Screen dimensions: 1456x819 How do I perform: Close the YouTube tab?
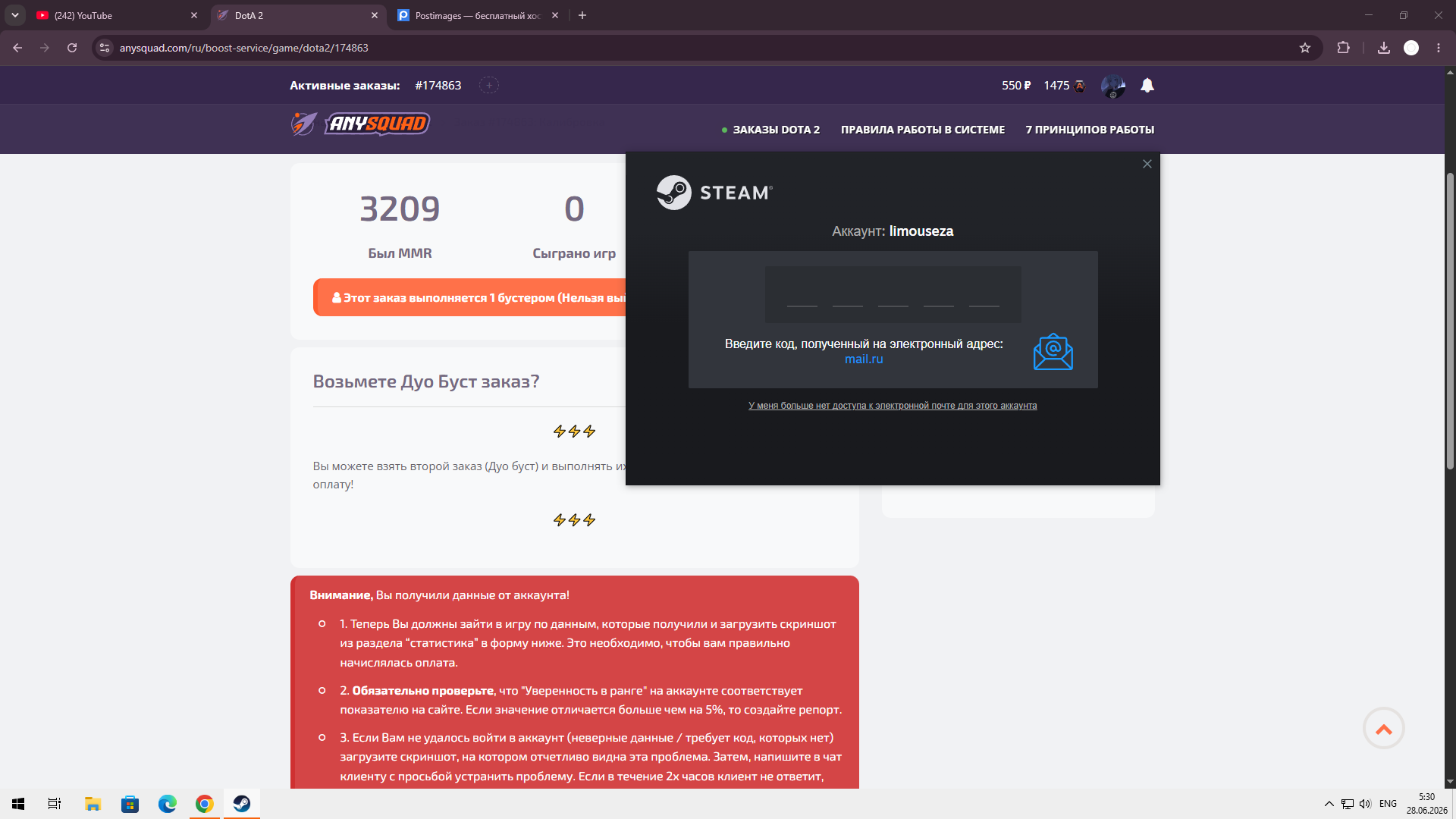pyautogui.click(x=194, y=15)
